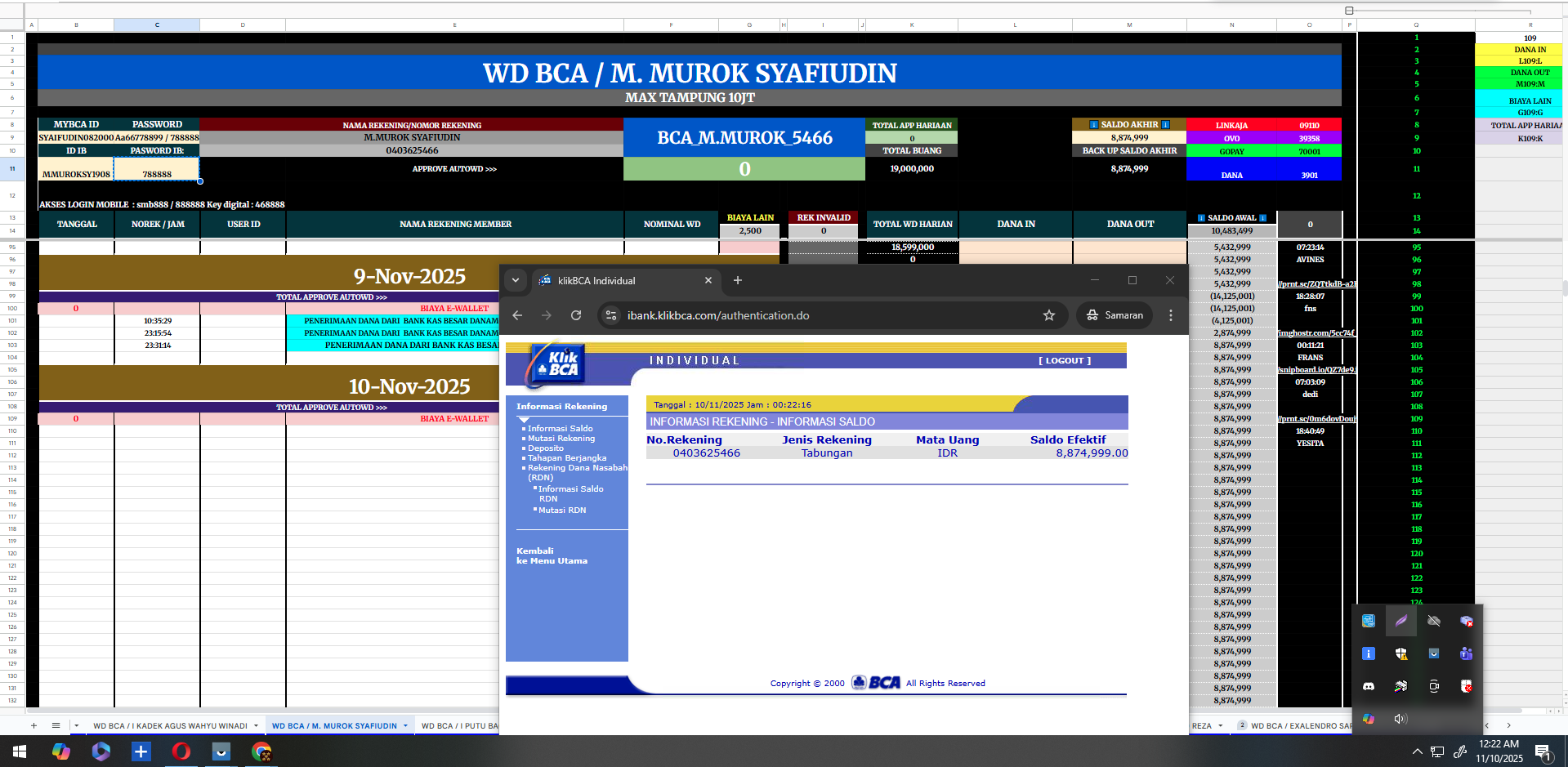Go back in the klikBCA browser
1568x767 pixels.
tap(517, 315)
